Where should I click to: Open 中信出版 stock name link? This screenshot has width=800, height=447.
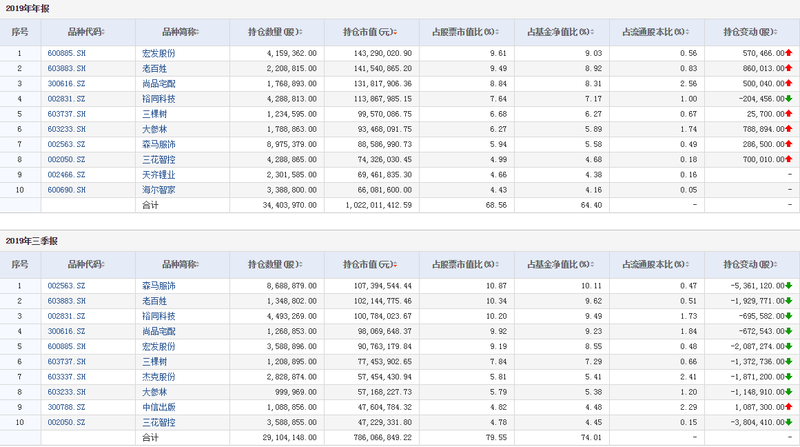(159, 407)
